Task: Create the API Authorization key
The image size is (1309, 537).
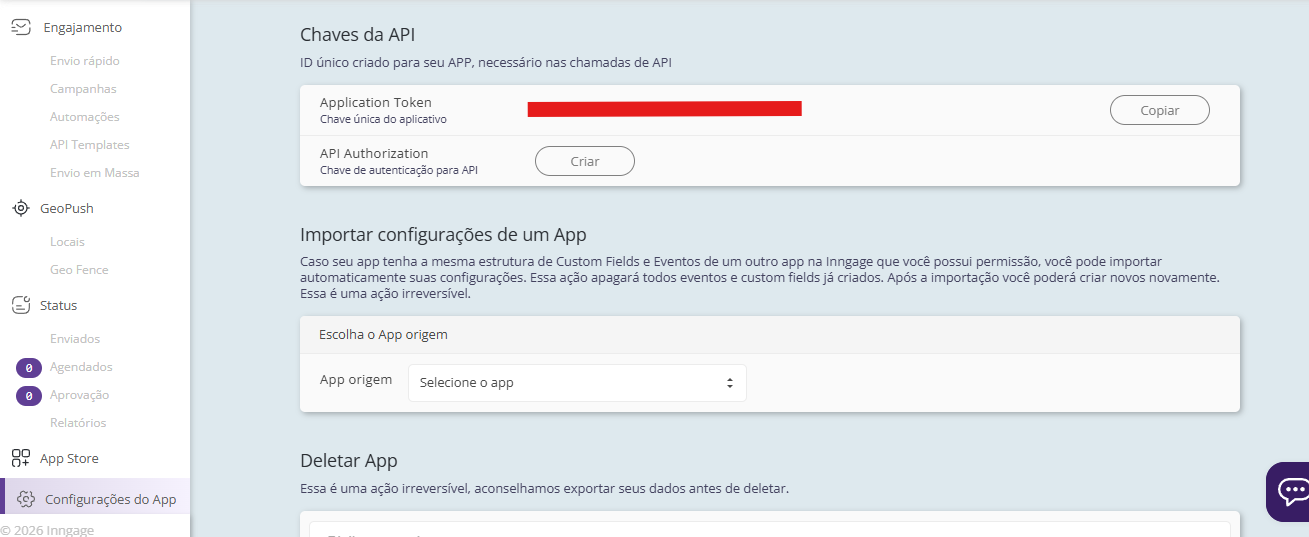Action: (584, 161)
